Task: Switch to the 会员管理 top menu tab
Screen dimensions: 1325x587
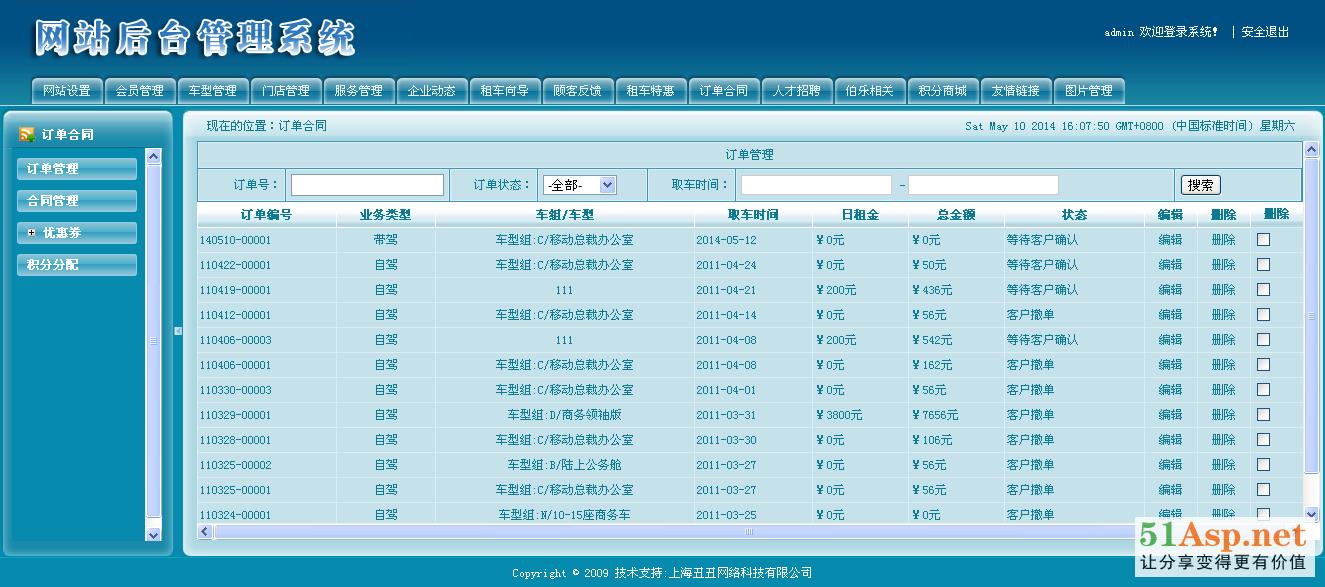Action: [140, 91]
